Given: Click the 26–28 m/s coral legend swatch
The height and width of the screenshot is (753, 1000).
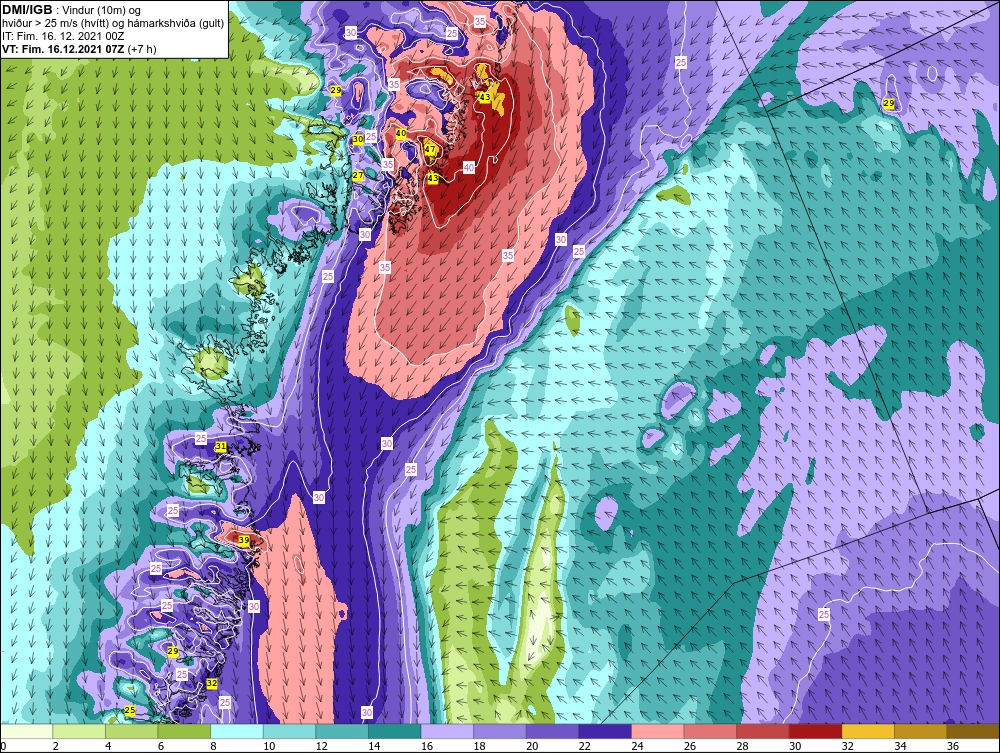Looking at the screenshot, I should pos(710,731).
